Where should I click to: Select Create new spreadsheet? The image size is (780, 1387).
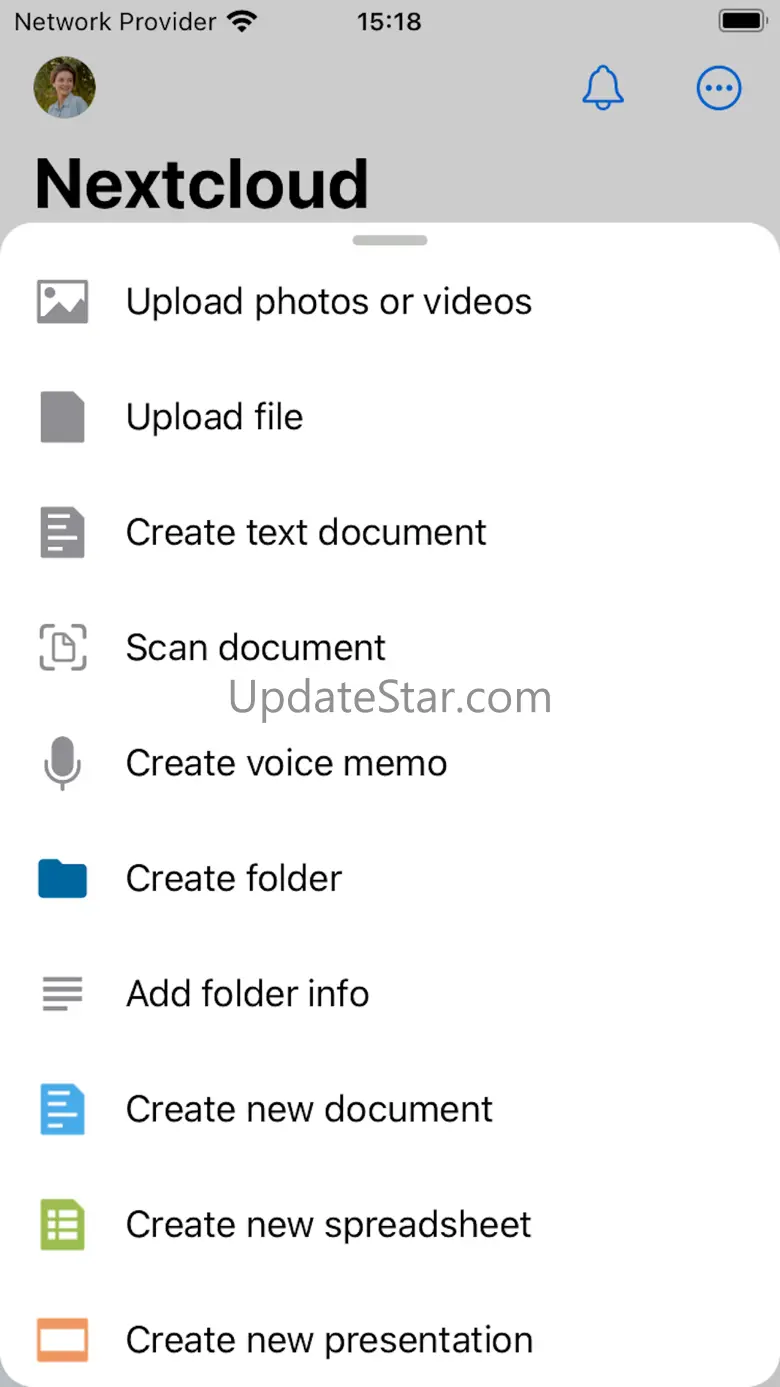tap(390, 1225)
